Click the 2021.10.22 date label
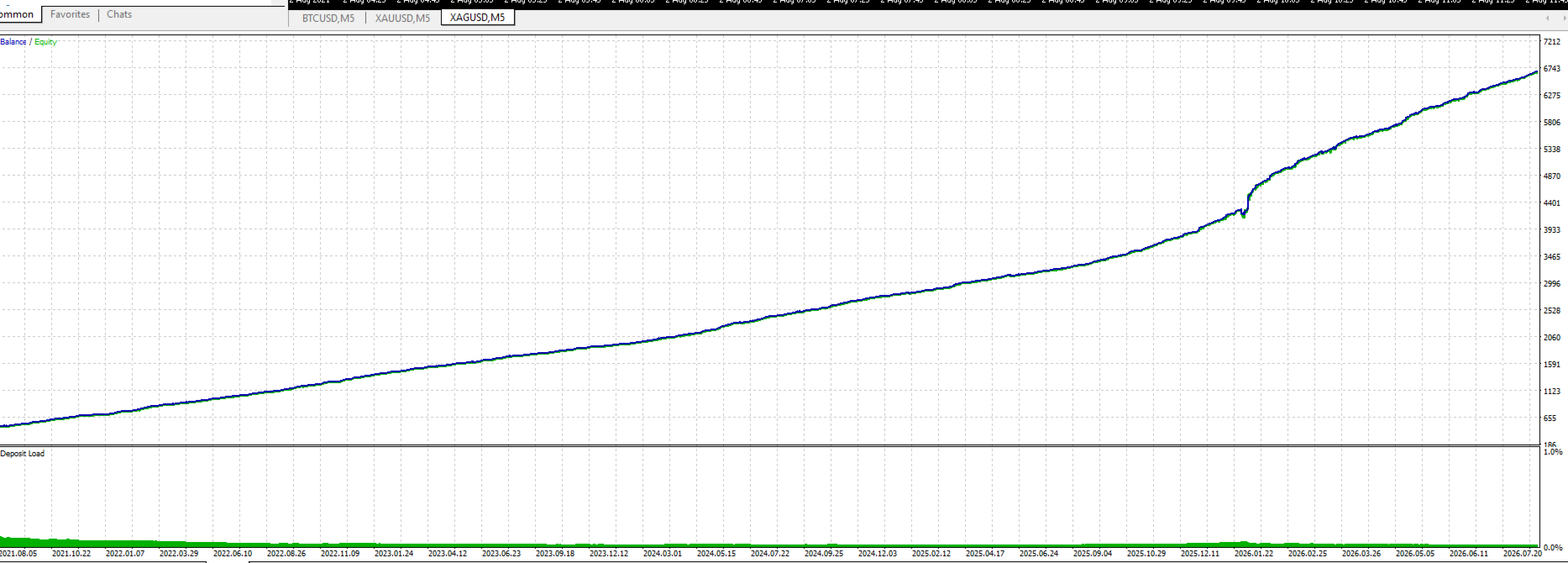 click(71, 554)
